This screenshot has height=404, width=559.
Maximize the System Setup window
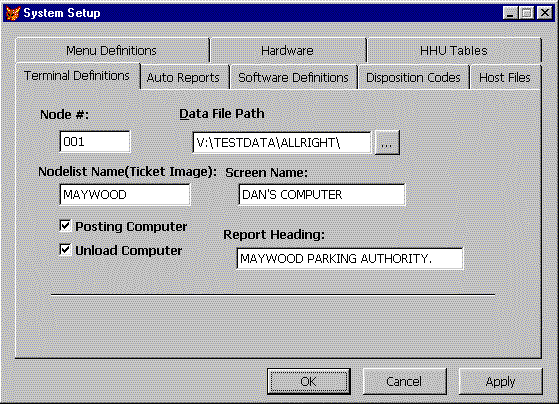point(526,13)
